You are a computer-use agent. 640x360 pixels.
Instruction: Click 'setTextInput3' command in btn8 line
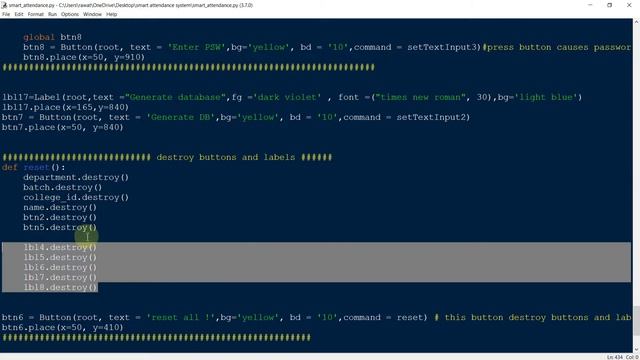pos(442,47)
